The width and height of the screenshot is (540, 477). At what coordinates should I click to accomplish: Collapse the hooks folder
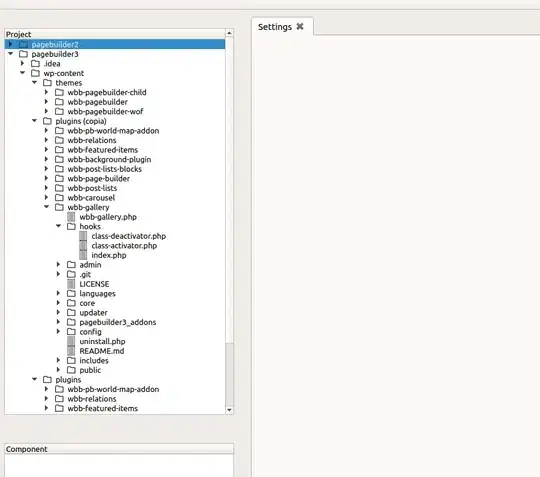(59, 226)
